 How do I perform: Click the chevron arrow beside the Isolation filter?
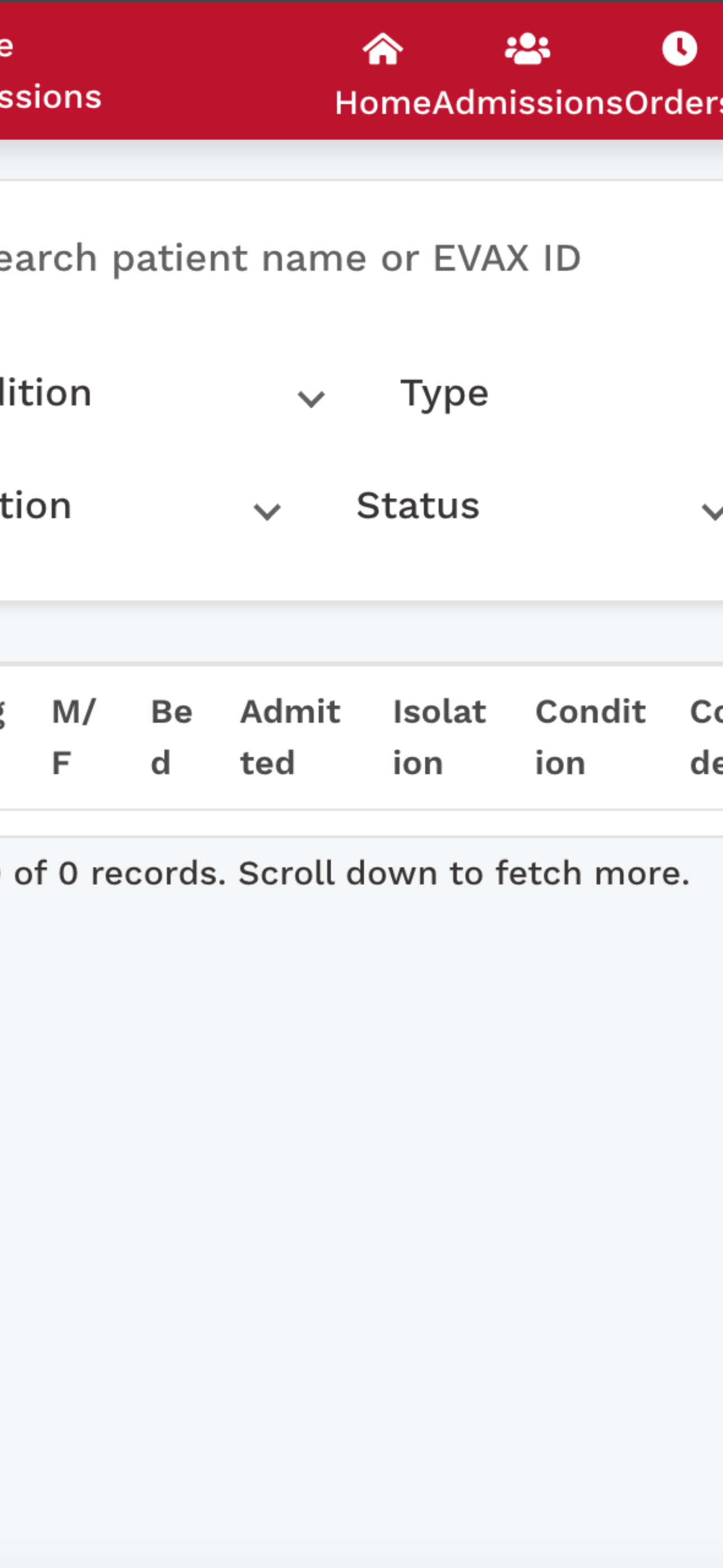[267, 511]
